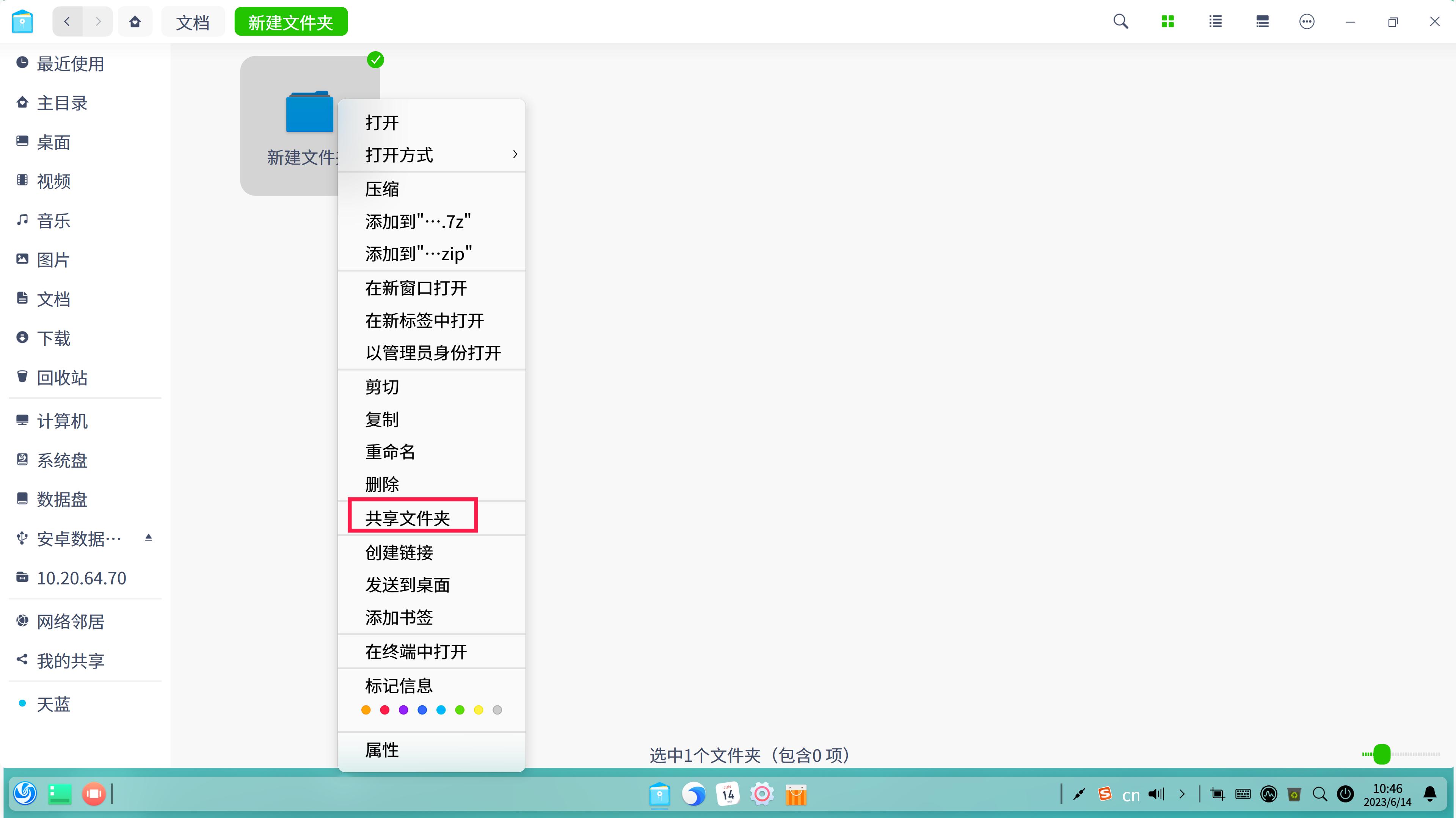Choose 打开 from the context menu

point(431,122)
